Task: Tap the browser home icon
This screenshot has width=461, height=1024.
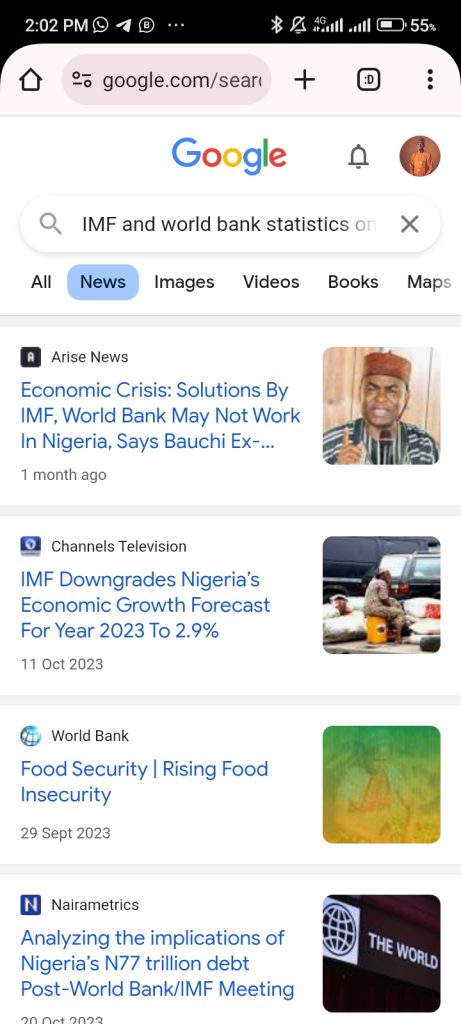Action: 30,80
